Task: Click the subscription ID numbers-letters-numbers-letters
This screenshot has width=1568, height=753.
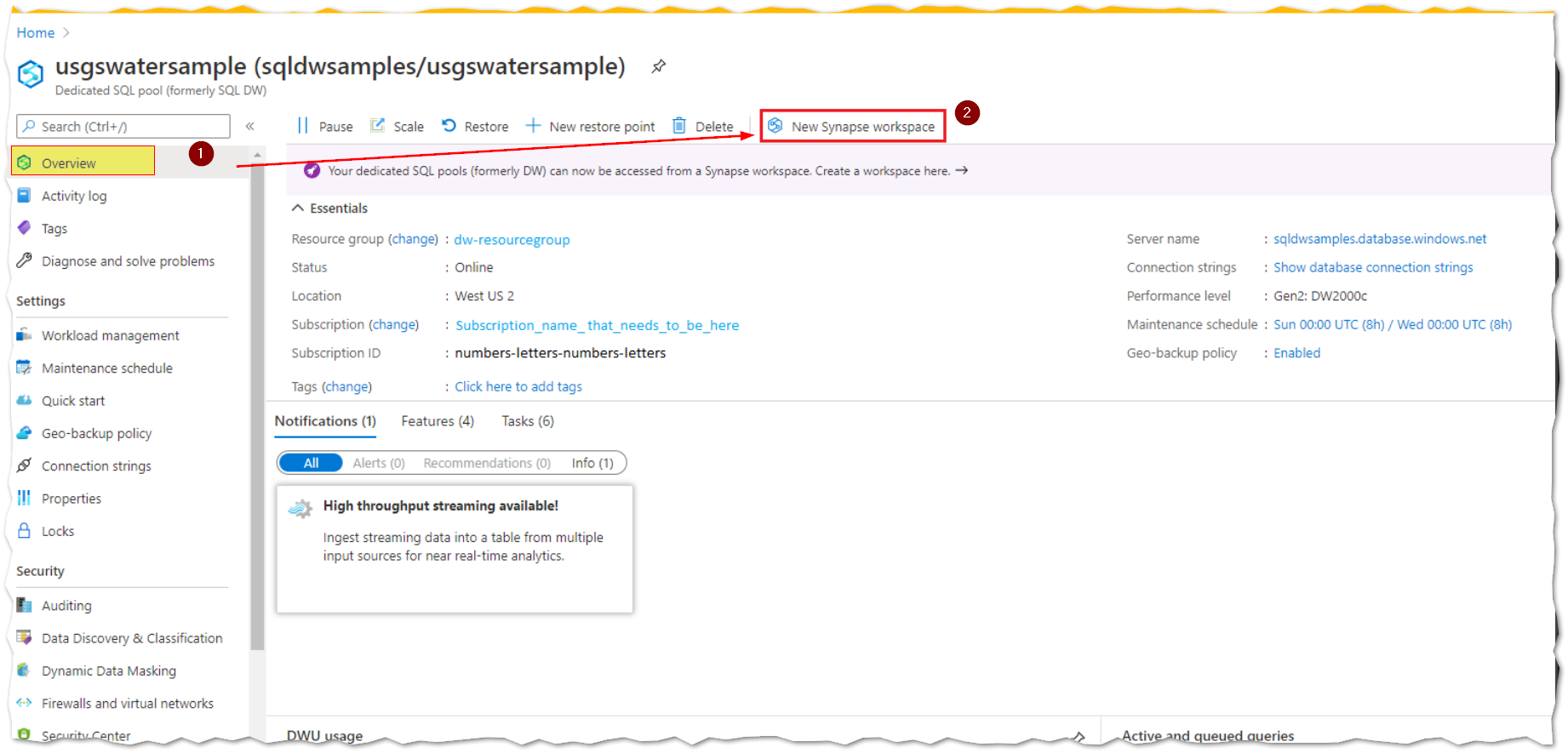Action: [560, 353]
